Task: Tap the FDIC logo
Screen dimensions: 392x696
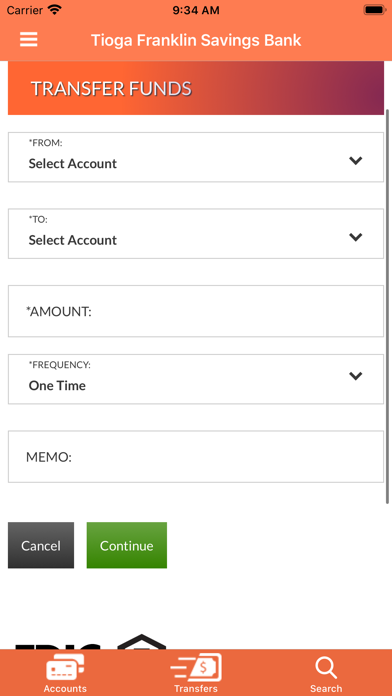Action: coord(58,646)
